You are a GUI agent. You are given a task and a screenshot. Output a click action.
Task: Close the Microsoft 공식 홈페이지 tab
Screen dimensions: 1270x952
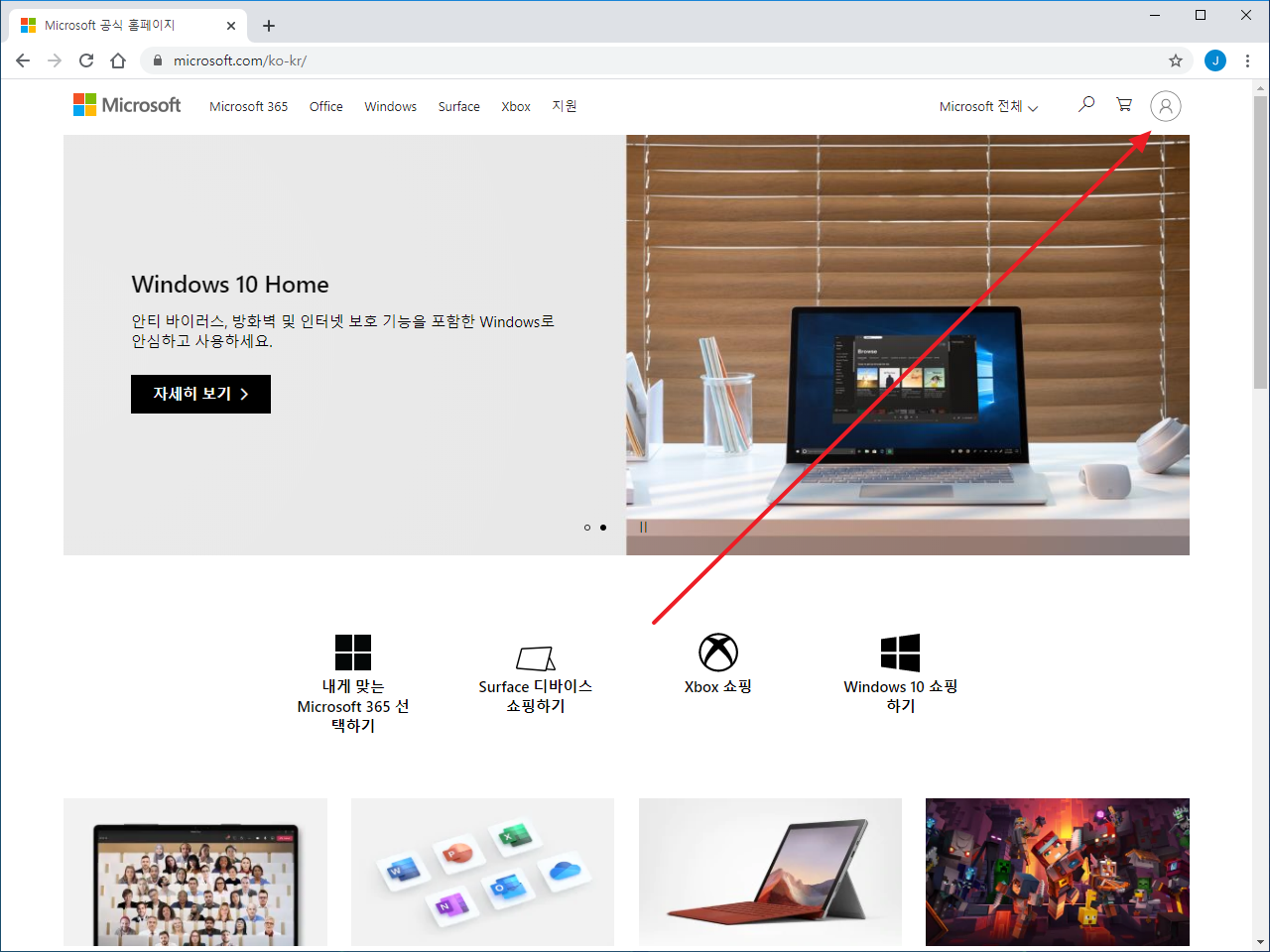pyautogui.click(x=231, y=26)
